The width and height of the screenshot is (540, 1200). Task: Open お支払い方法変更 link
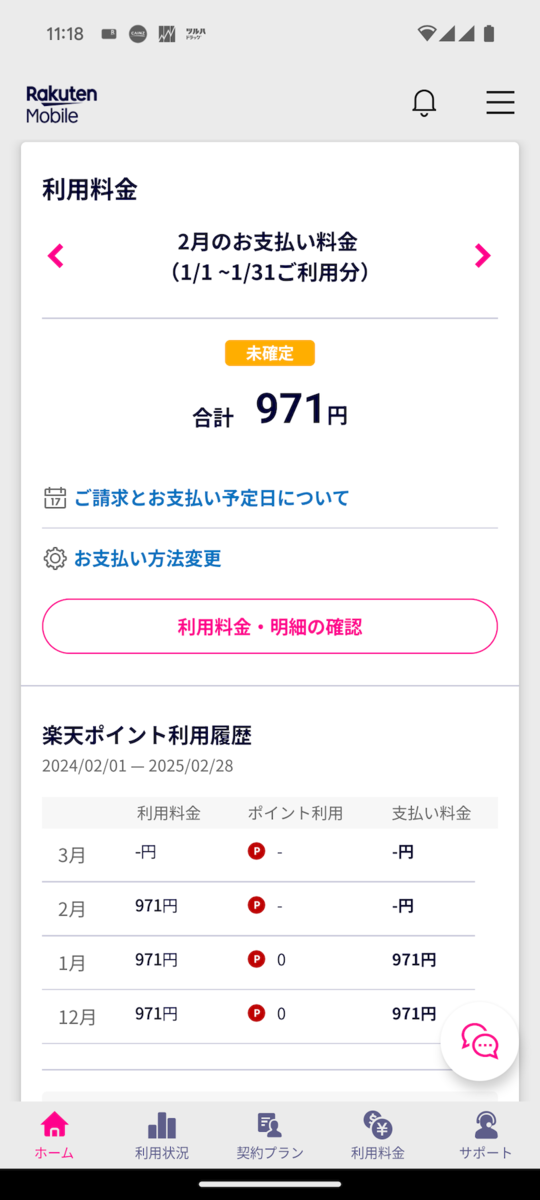[148, 559]
